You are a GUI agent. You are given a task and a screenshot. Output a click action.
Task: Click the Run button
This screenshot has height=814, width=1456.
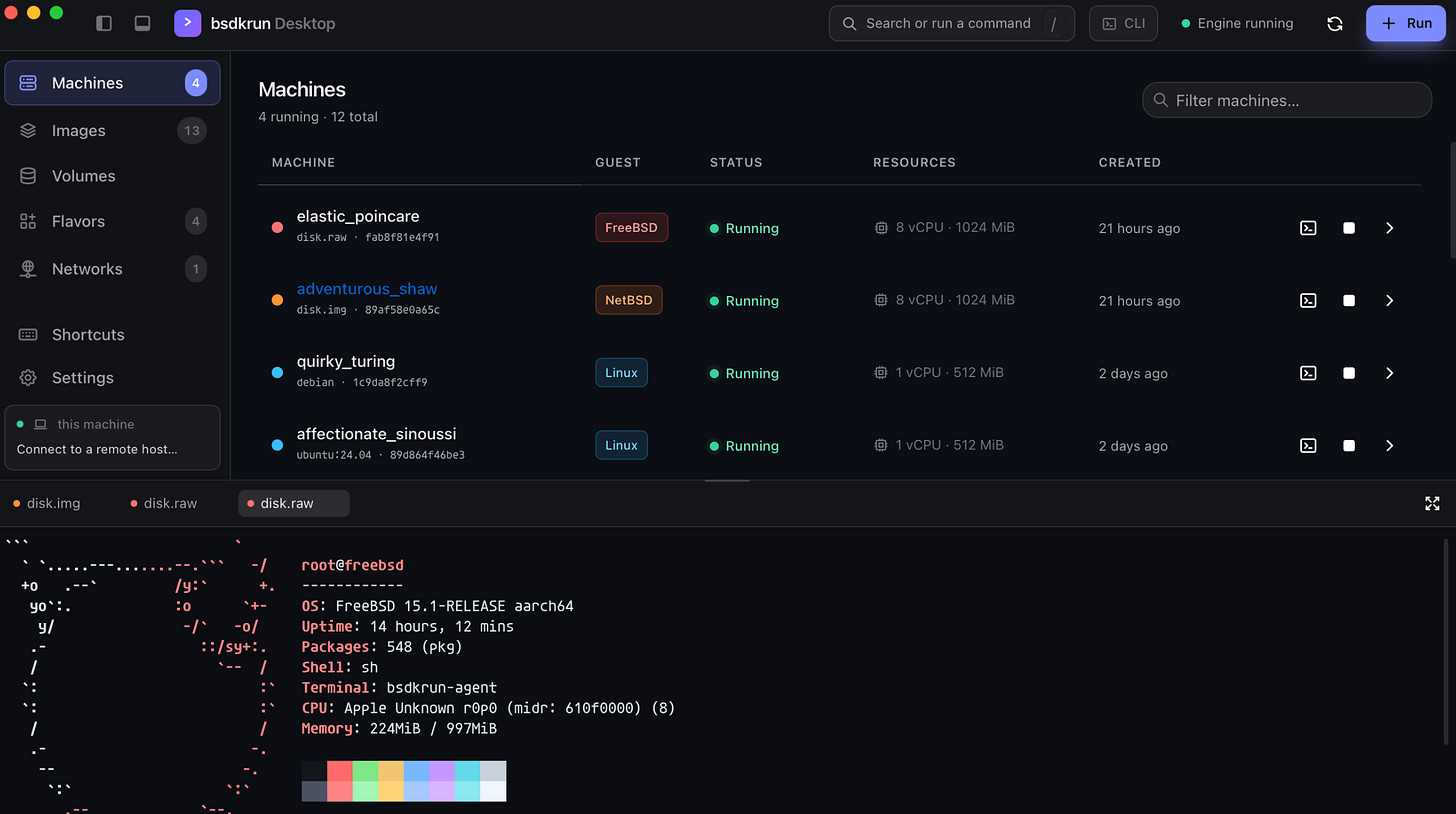click(1406, 23)
